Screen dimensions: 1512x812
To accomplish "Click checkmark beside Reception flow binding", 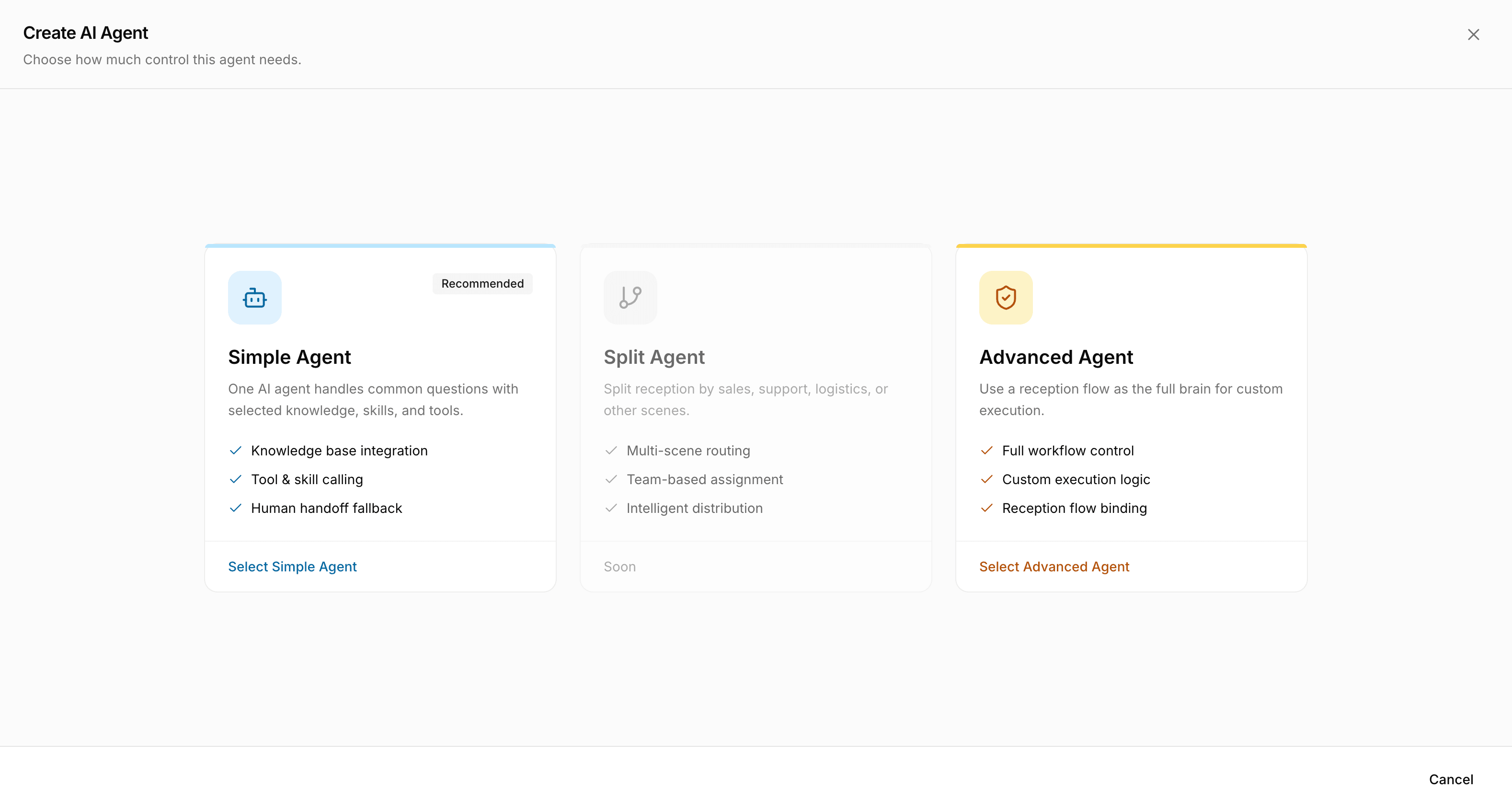I will 986,508.
